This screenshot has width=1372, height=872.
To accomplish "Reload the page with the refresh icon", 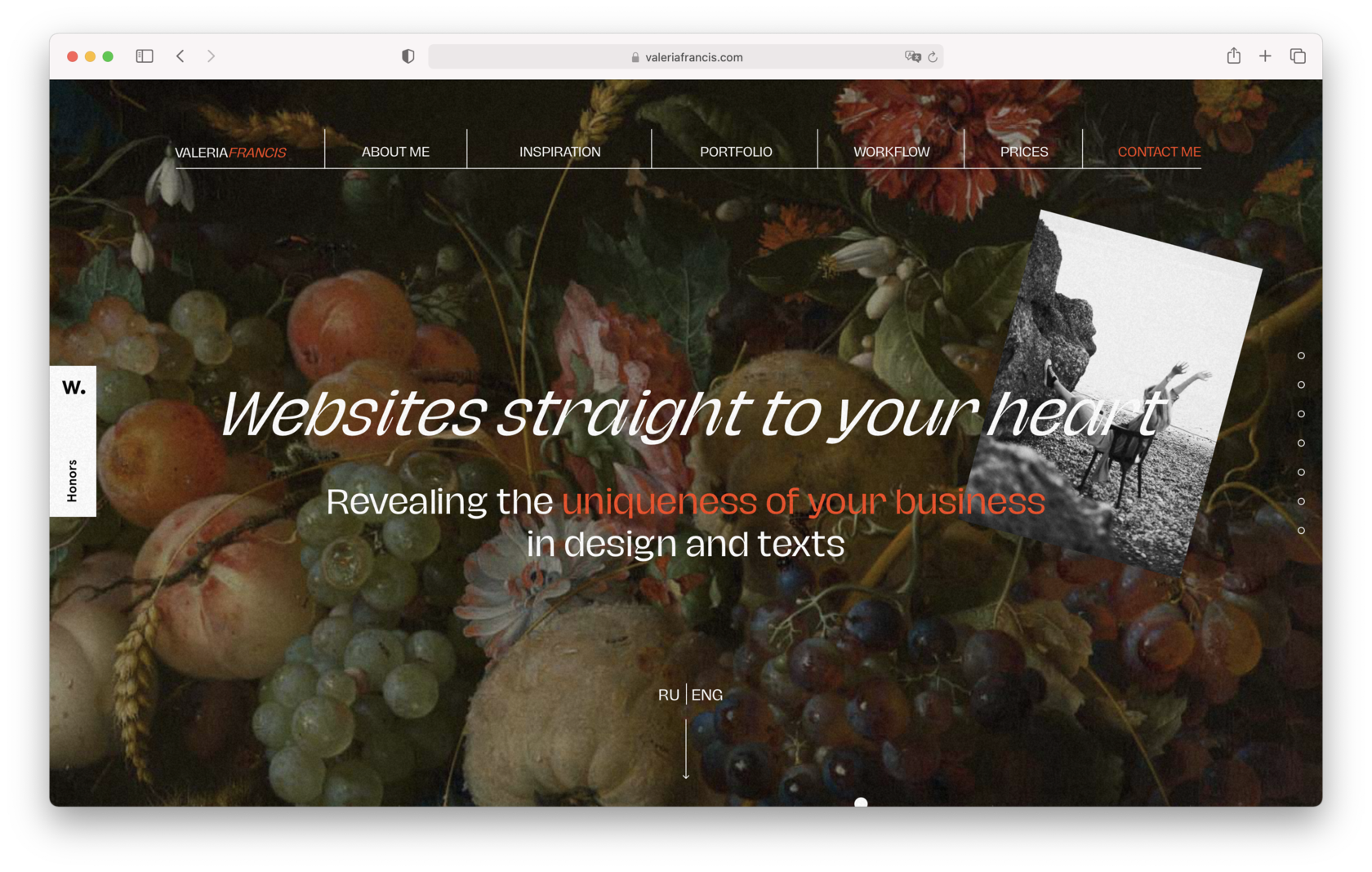I will 933,57.
